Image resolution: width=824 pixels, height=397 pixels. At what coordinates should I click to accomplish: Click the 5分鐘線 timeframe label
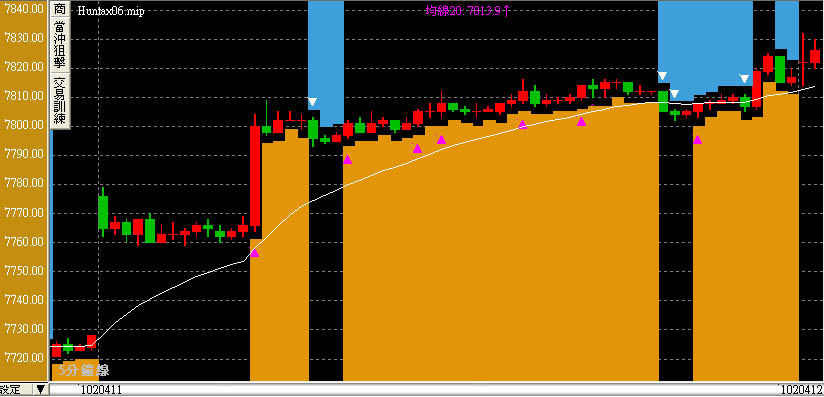[84, 370]
